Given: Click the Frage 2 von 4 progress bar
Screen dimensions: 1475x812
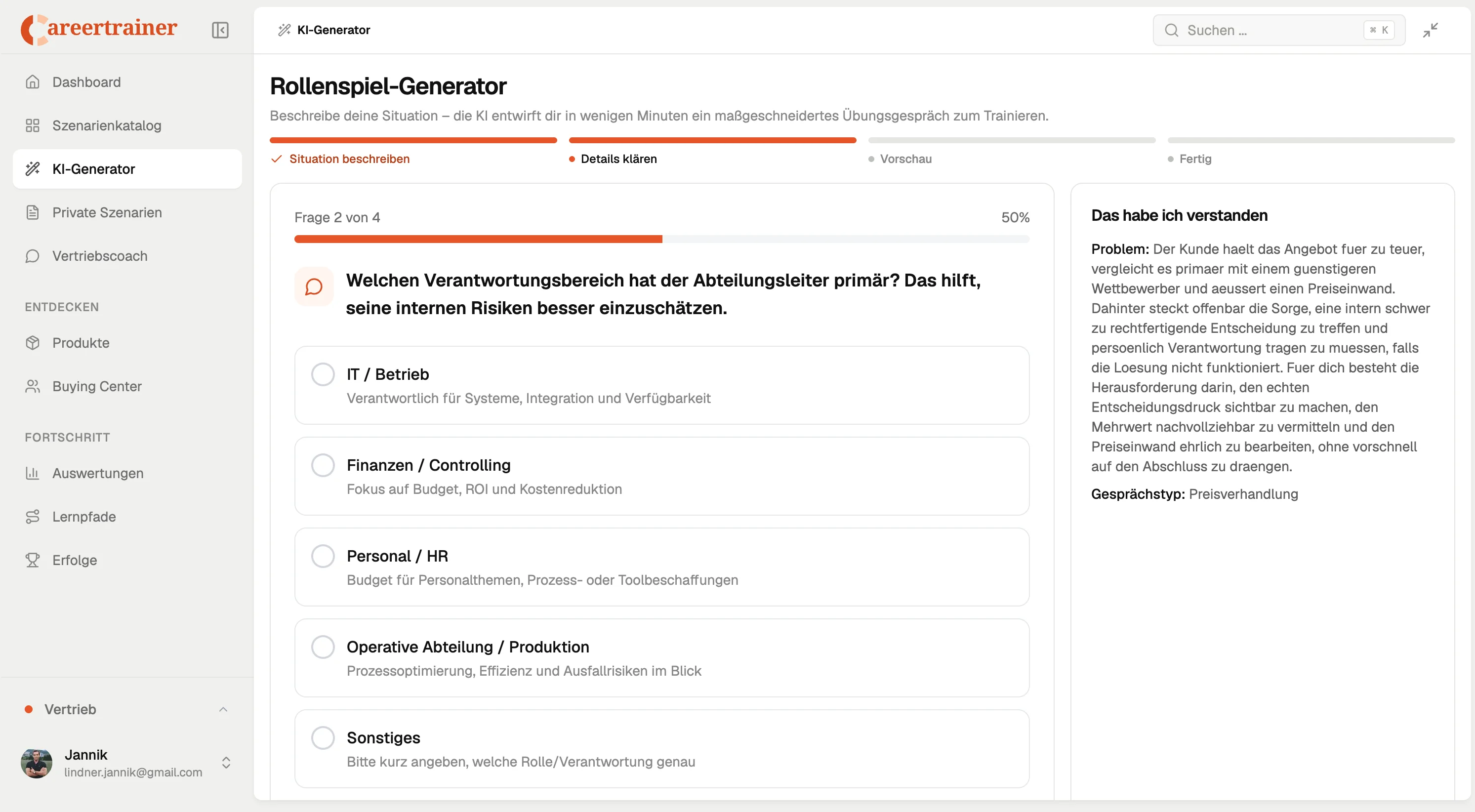Looking at the screenshot, I should coord(661,239).
